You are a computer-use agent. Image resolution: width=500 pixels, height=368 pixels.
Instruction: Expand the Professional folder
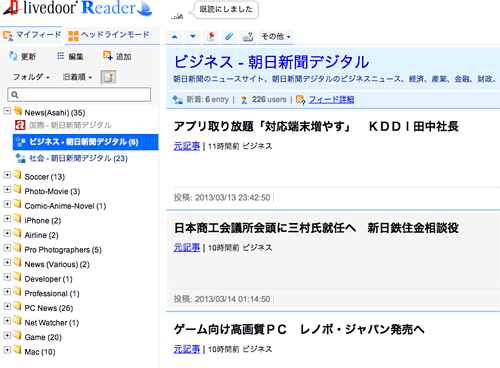[7, 291]
